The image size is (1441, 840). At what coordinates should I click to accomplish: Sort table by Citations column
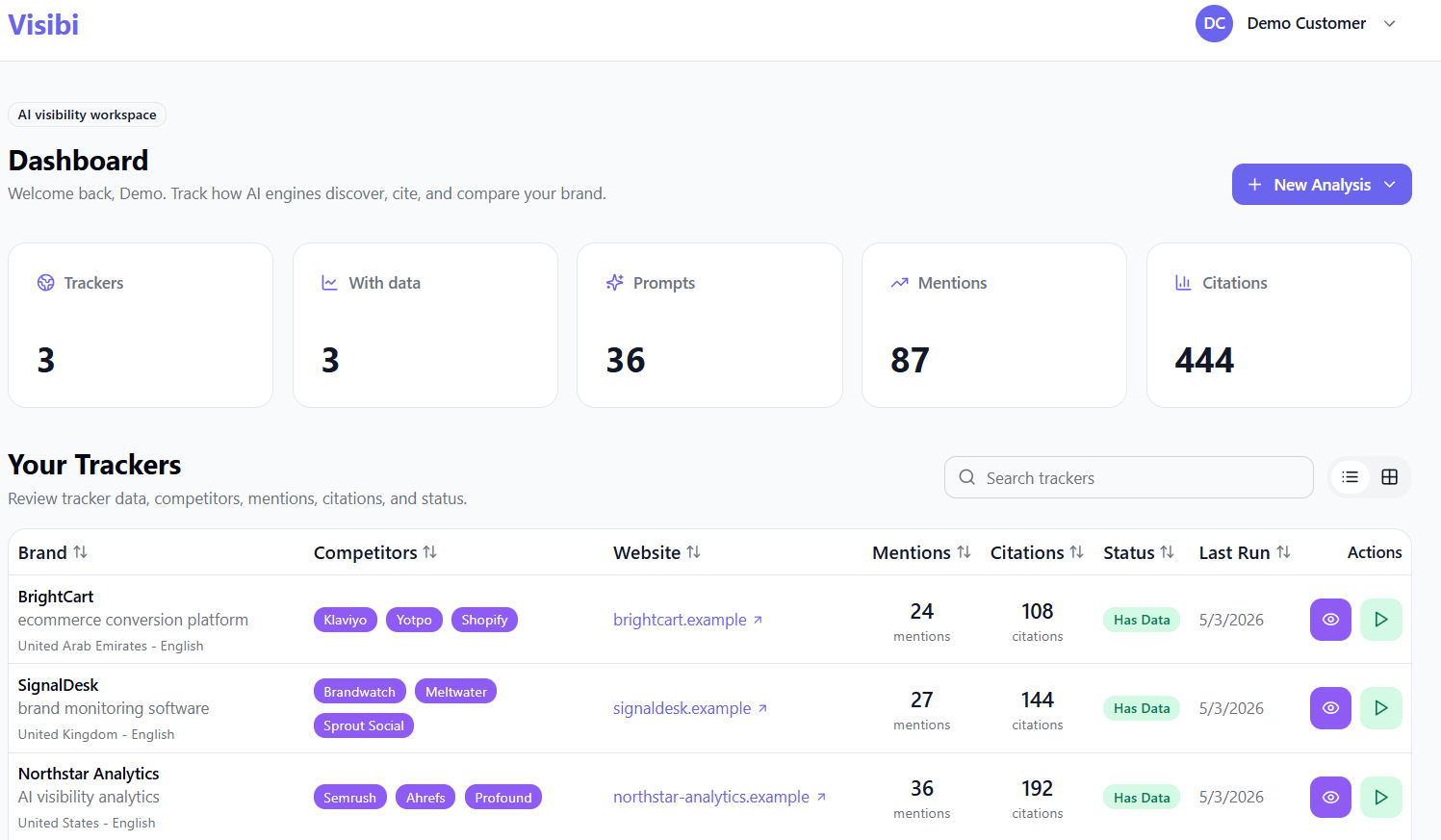(x=1037, y=552)
